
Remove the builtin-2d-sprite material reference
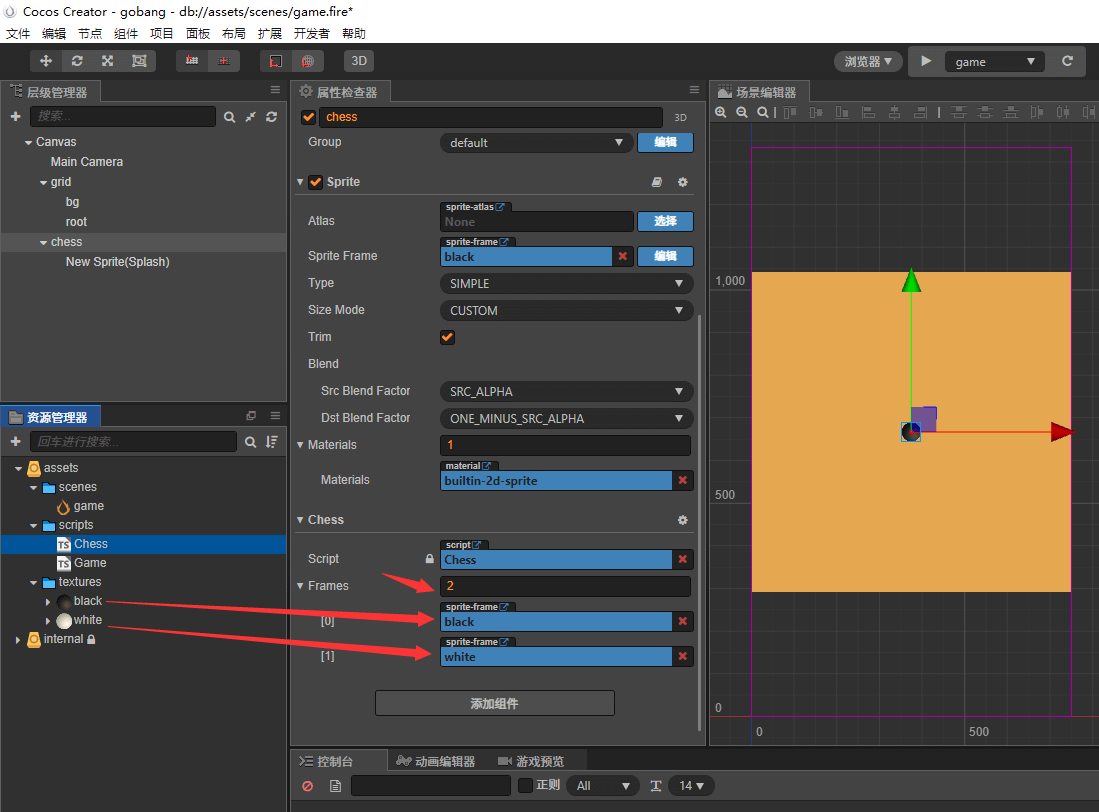tap(683, 481)
